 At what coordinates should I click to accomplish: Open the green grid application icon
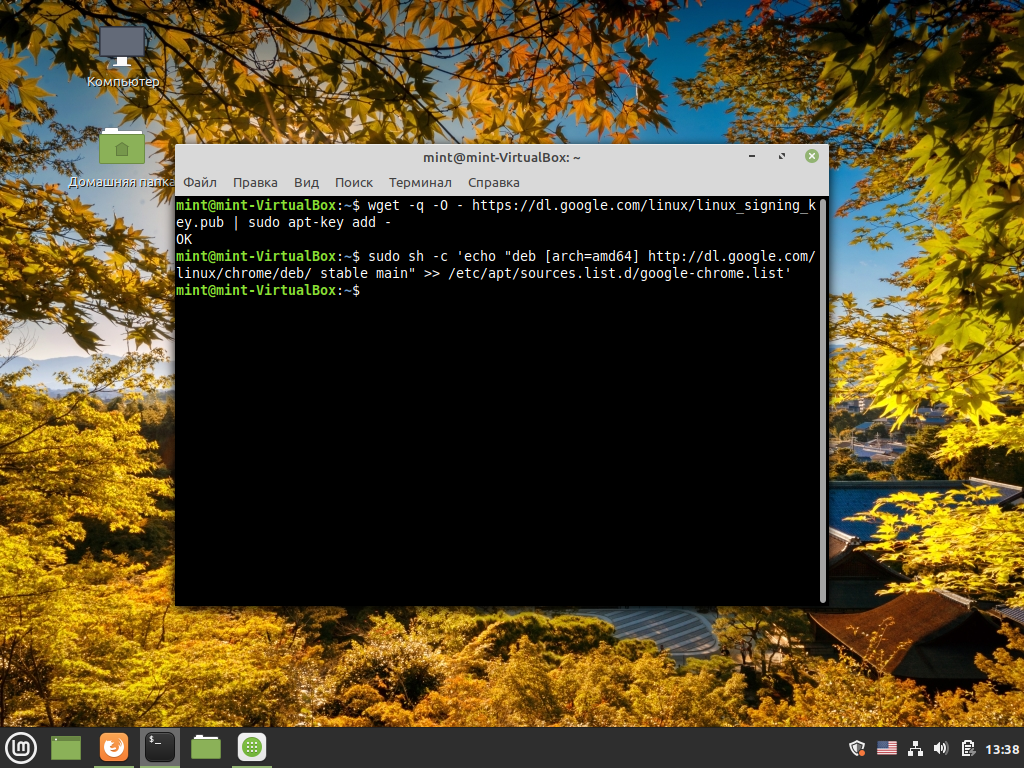point(252,748)
